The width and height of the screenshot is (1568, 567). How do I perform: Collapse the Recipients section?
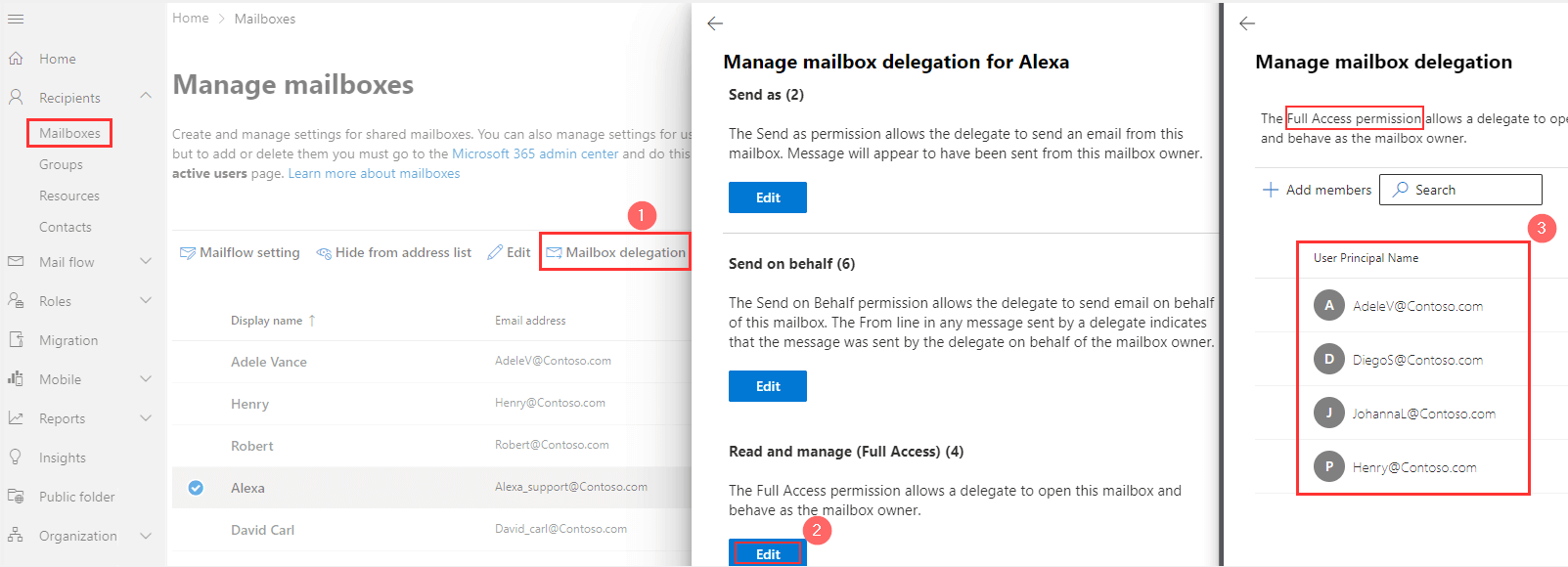(145, 95)
